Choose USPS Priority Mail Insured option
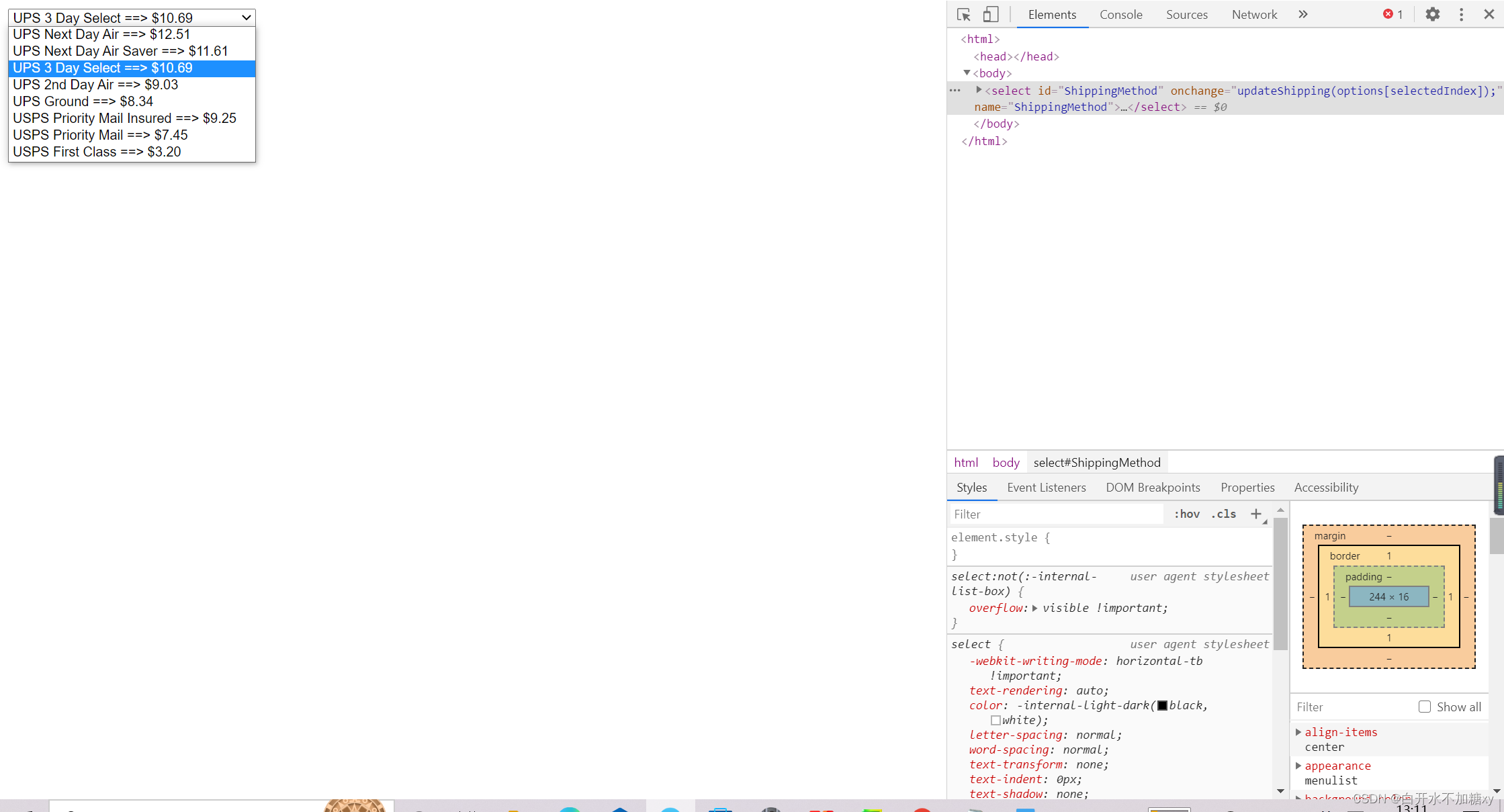 click(132, 118)
